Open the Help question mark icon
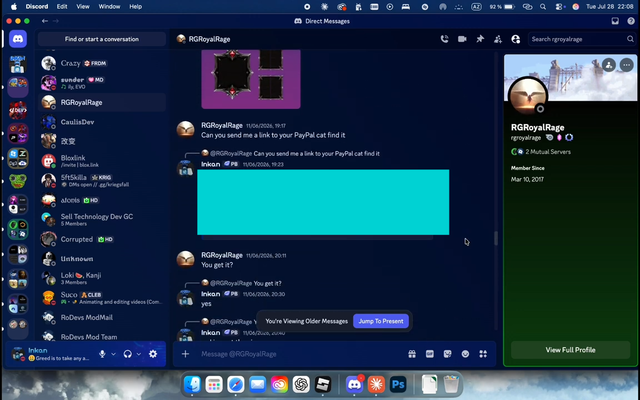Screen dimensions: 640x400 (x=631, y=21)
